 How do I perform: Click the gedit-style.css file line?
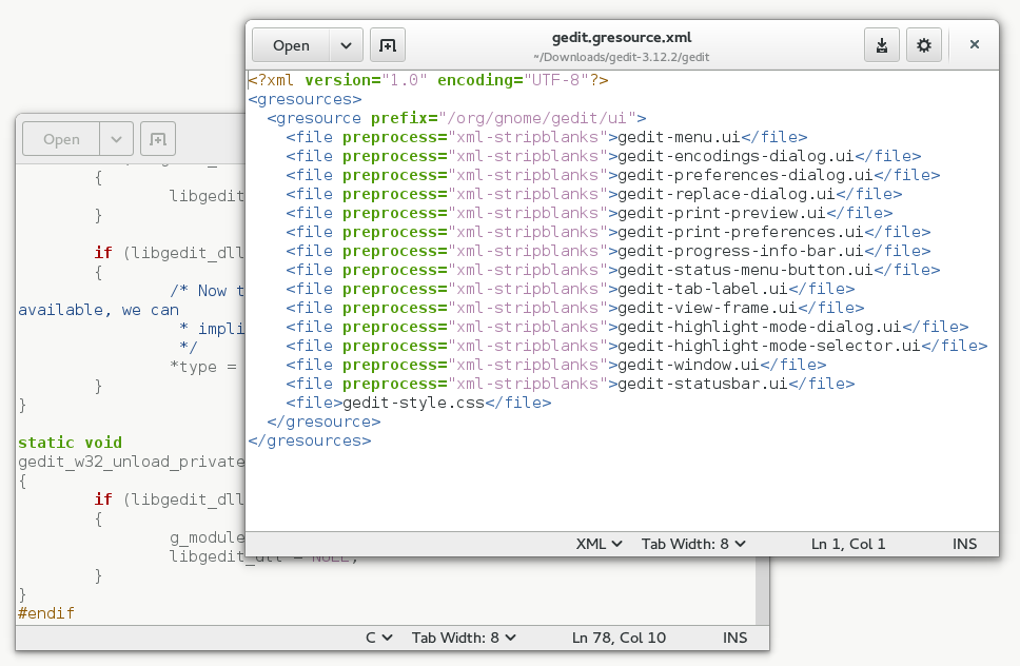click(418, 403)
